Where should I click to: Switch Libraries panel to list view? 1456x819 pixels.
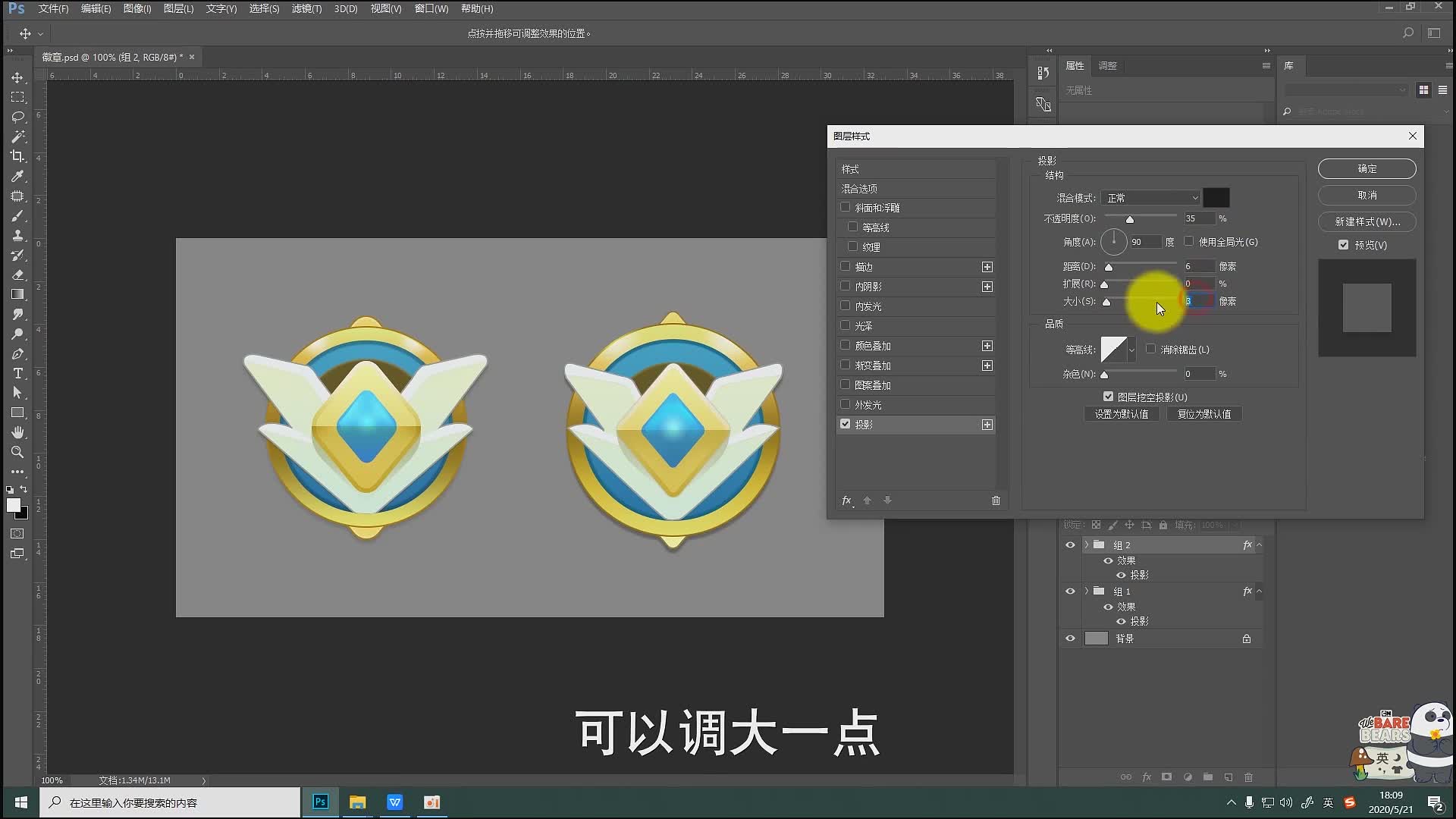(x=1442, y=89)
